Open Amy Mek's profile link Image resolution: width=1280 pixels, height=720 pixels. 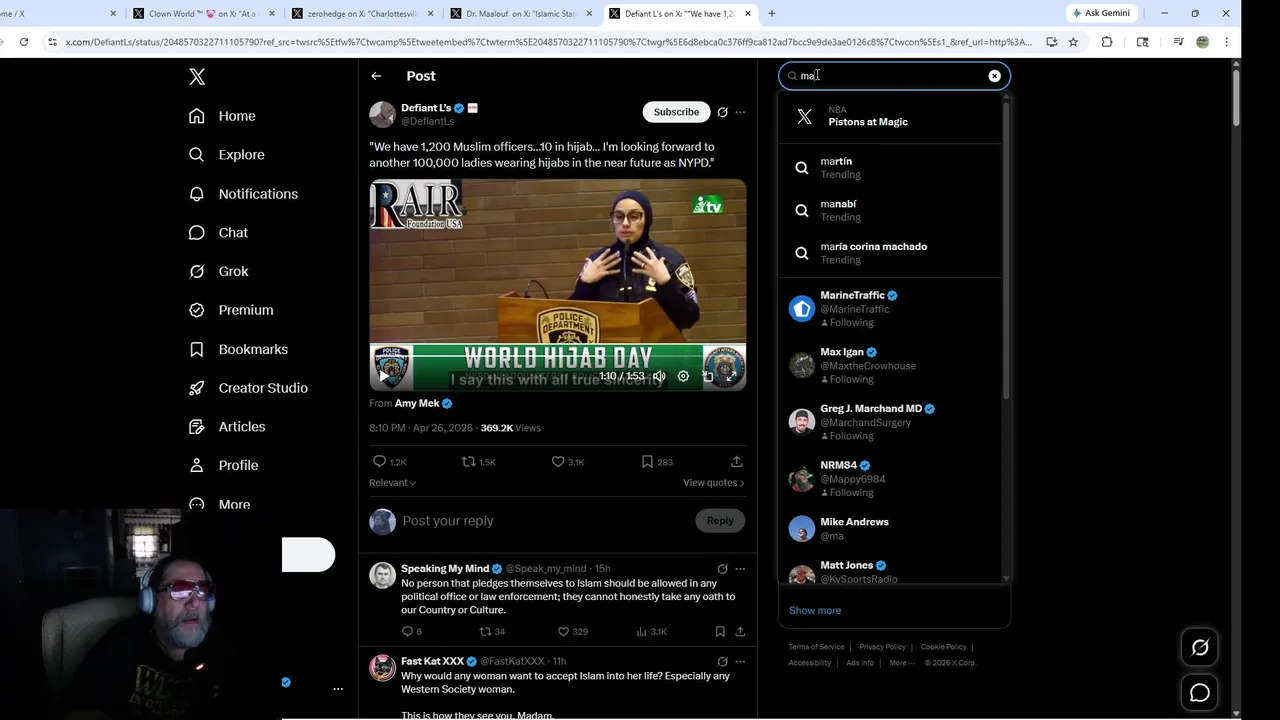(417, 403)
